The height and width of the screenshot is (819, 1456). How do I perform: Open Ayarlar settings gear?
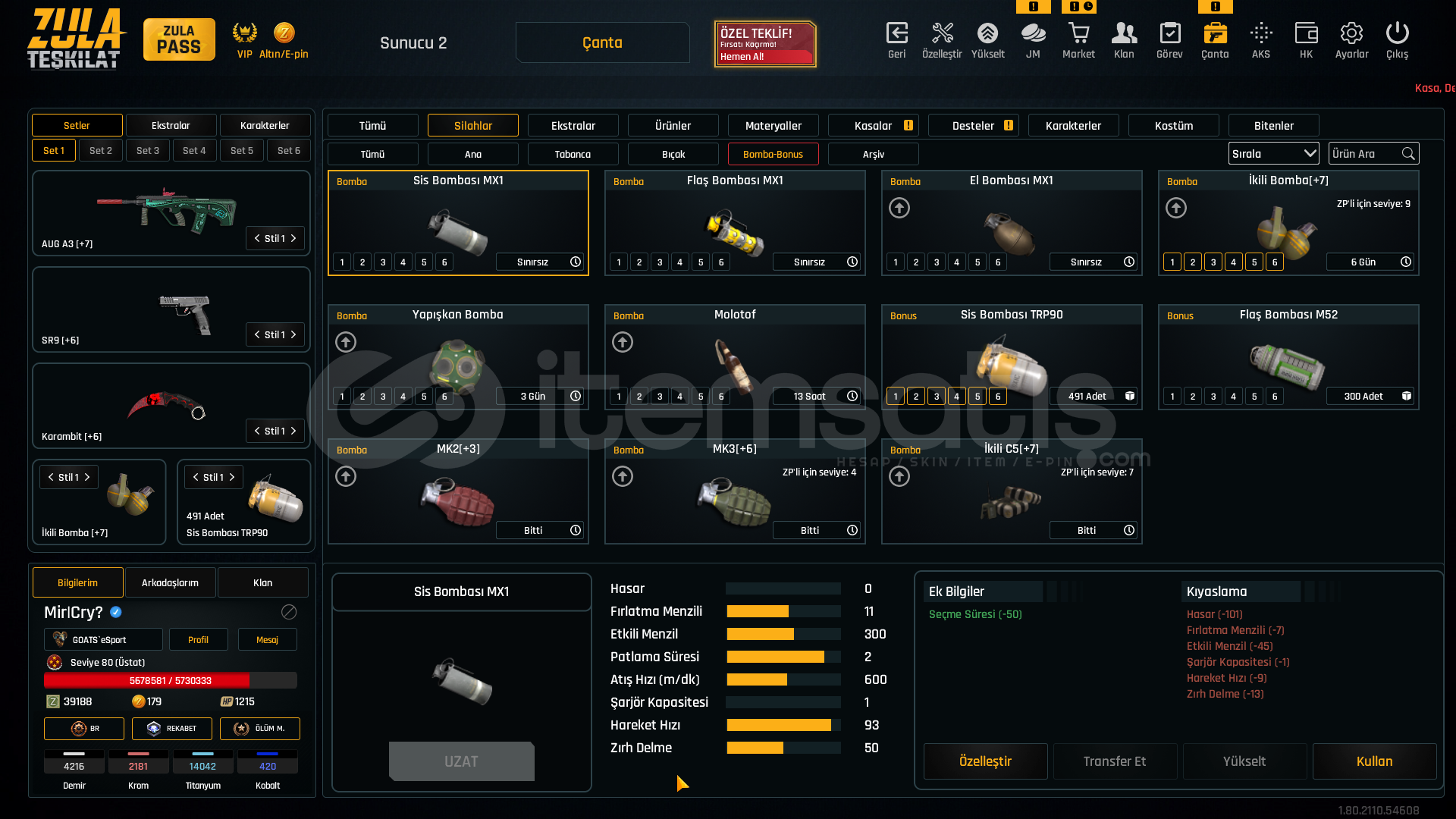tap(1351, 33)
